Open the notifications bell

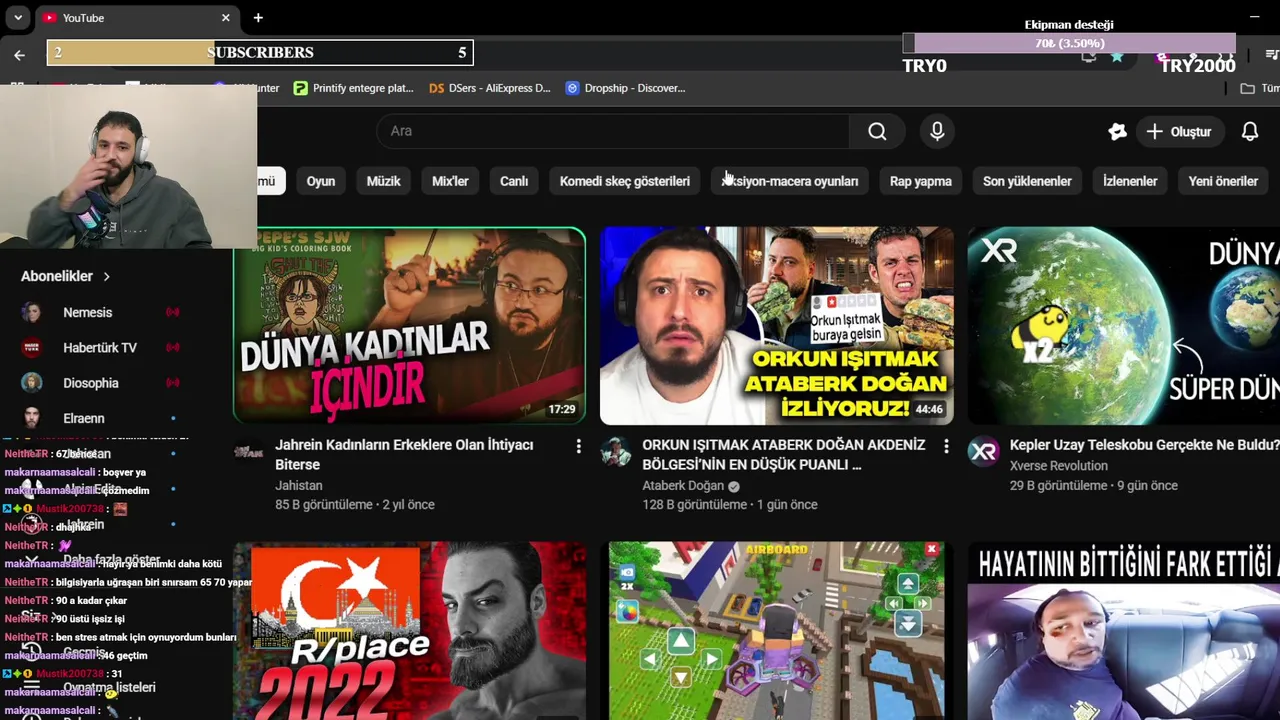1250,131
